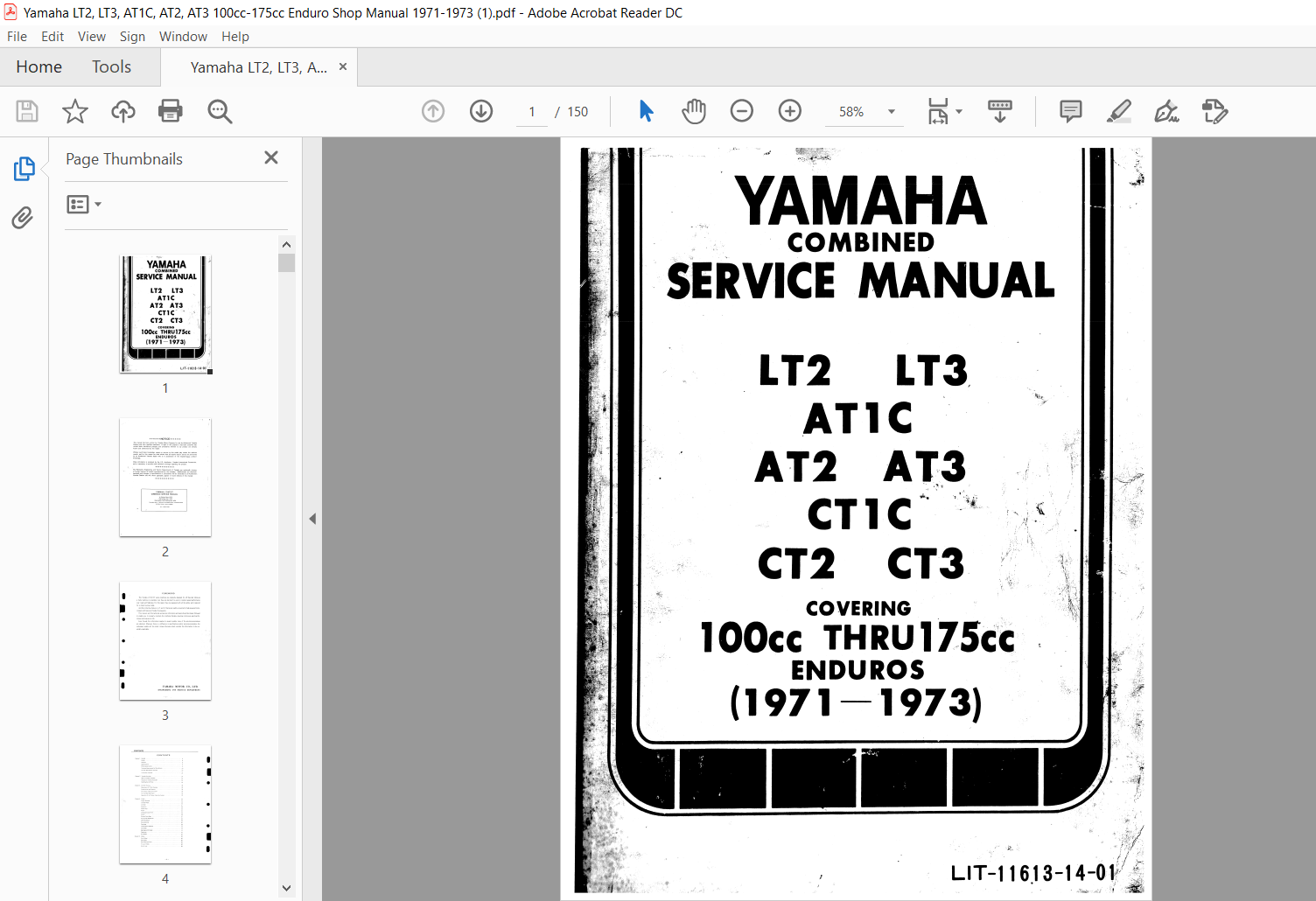
Task: Click 'LIT-11613-14-01' text on the page
Action: click(1033, 873)
